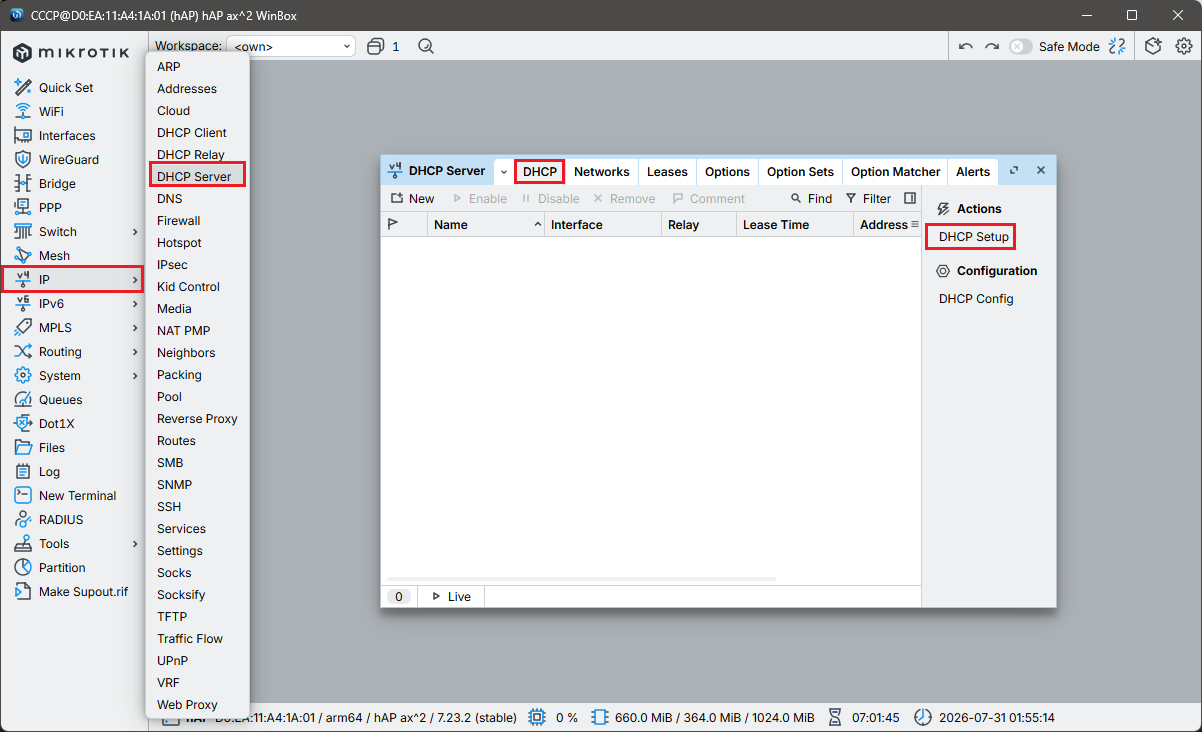Open a New Terminal
Viewport: 1202px width, 732px height.
pyautogui.click(x=77, y=496)
